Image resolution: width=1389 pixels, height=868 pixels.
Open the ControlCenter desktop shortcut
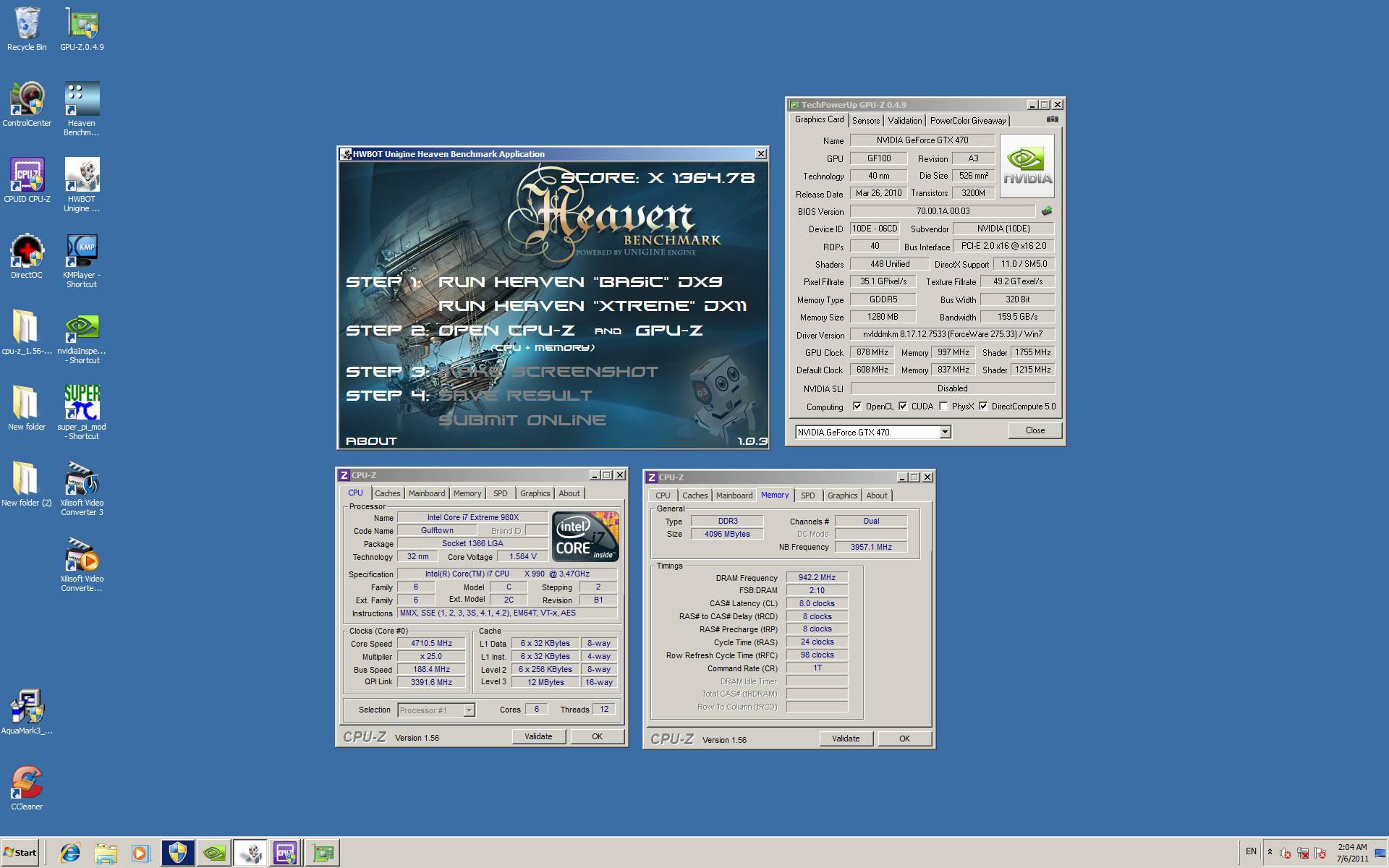click(x=27, y=106)
